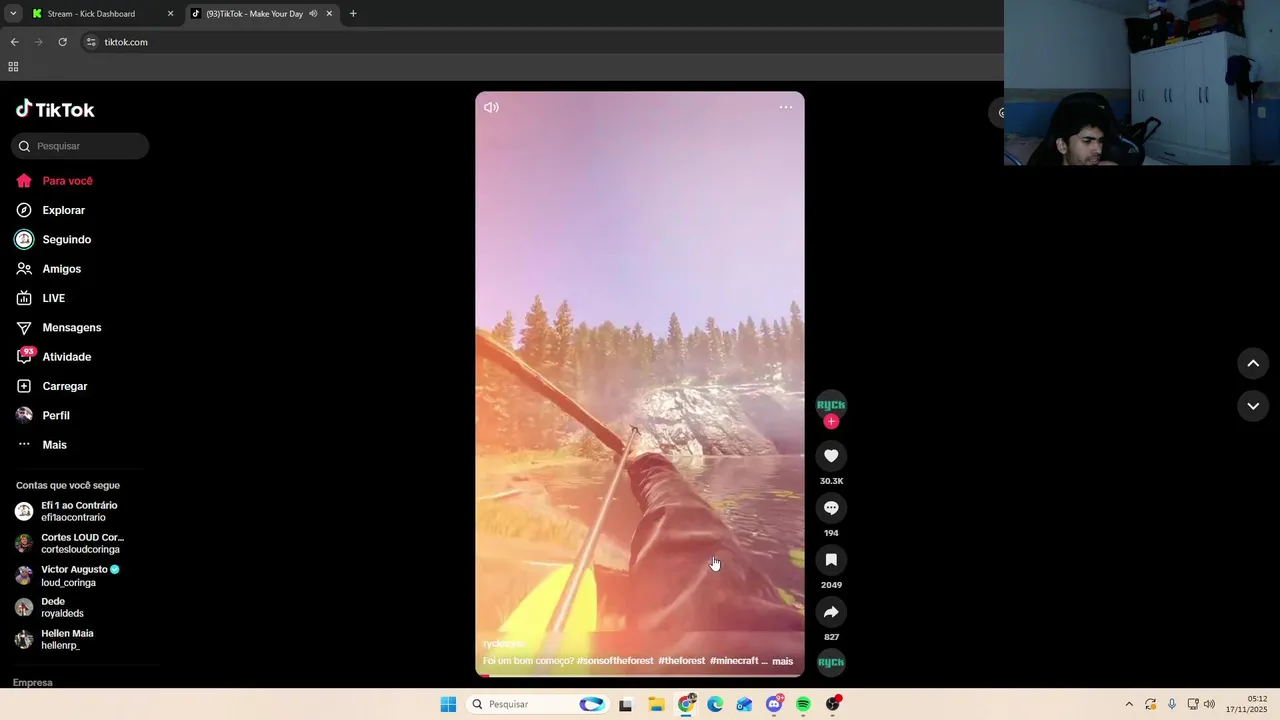Save the video with the bookmark icon
This screenshot has width=1280, height=720.
pos(831,560)
